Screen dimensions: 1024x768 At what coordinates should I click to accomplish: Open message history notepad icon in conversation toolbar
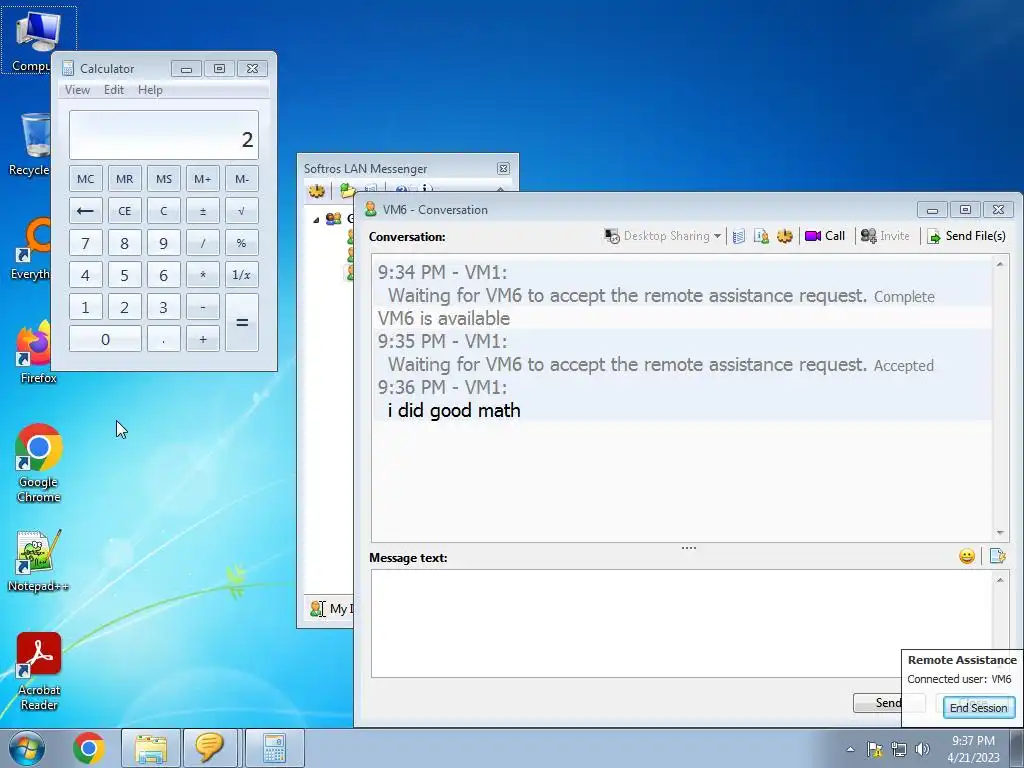tap(739, 236)
